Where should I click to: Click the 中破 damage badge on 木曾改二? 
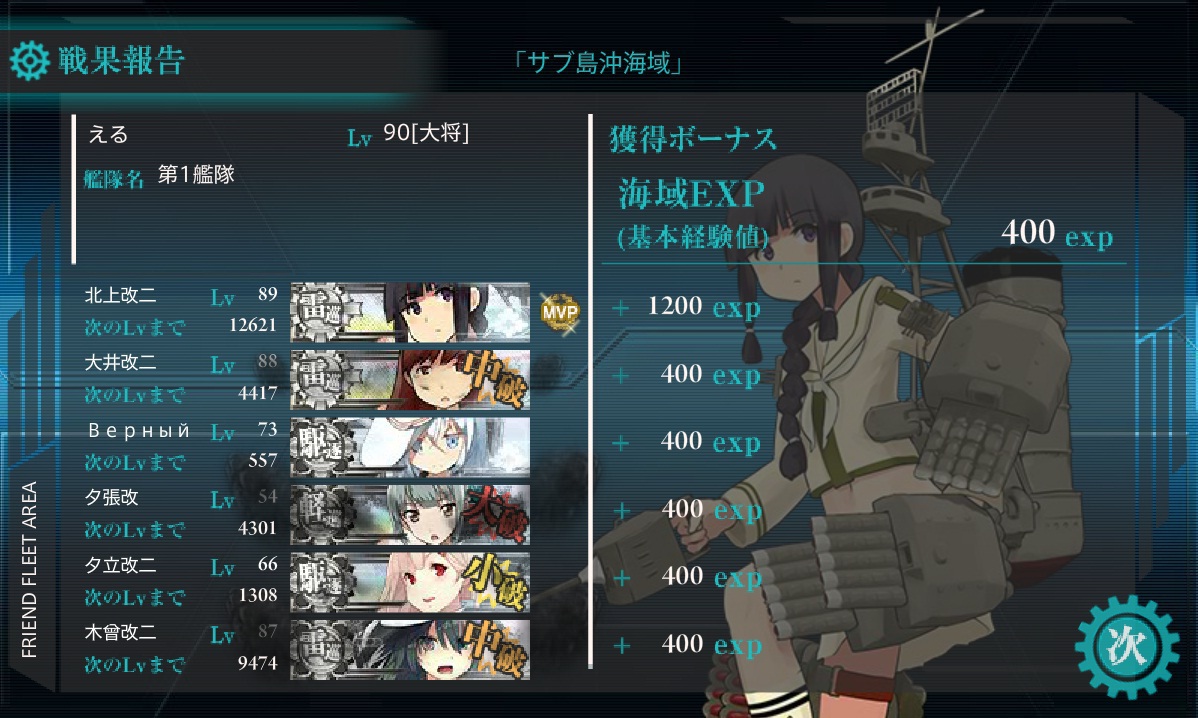pyautogui.click(x=497, y=649)
